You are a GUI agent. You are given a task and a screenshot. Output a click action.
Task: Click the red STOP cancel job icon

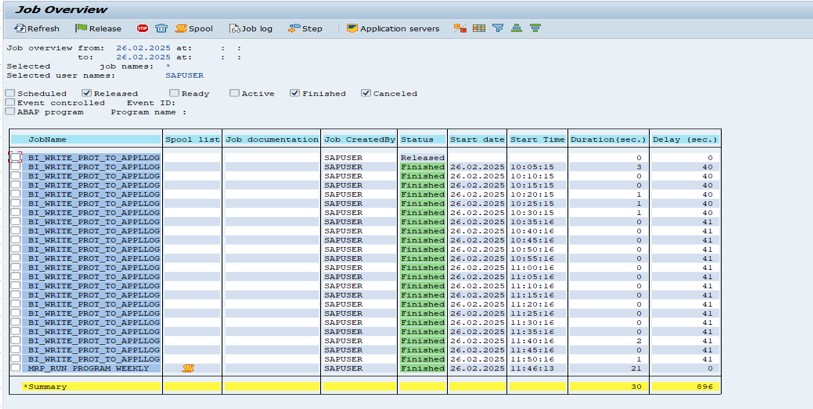click(x=142, y=29)
